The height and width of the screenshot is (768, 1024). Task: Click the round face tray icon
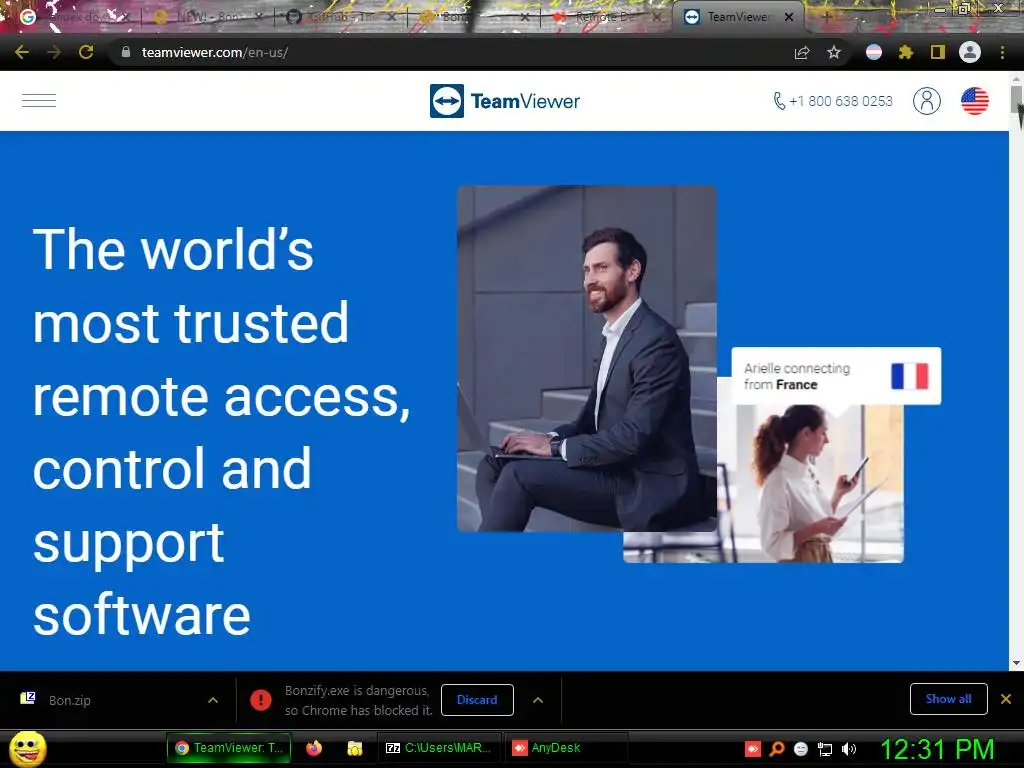click(801, 749)
